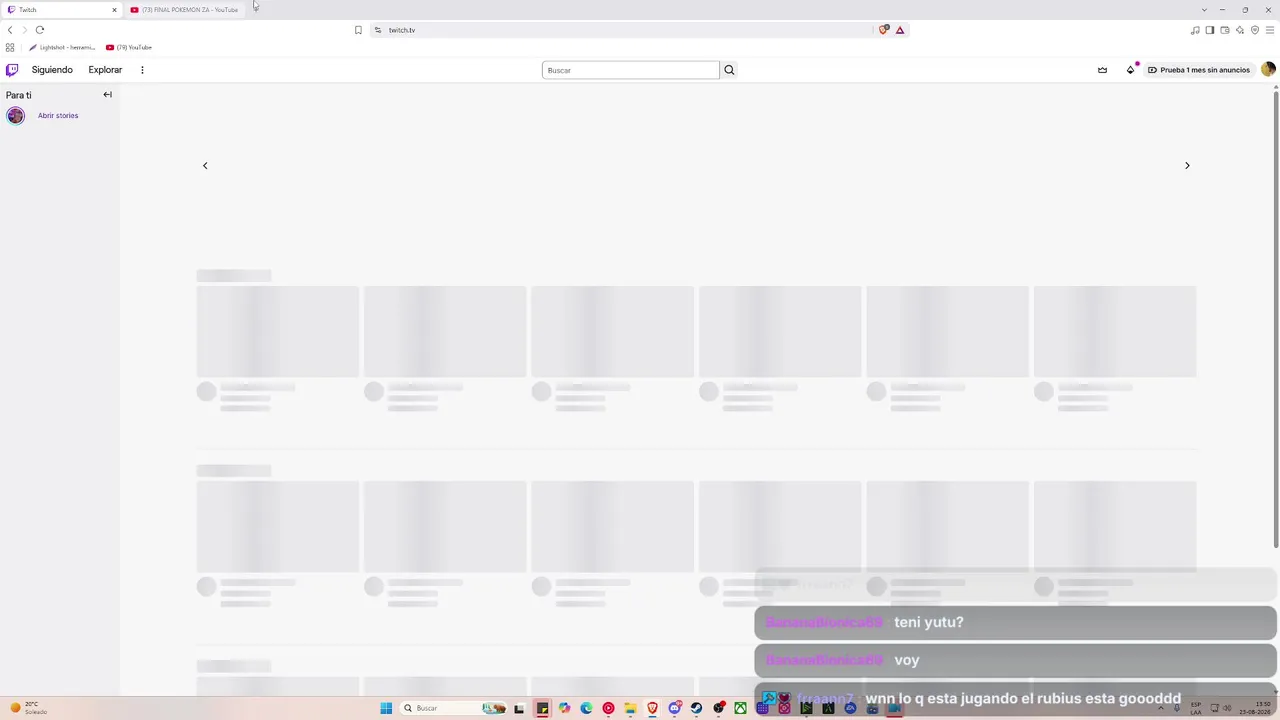
Task: Open site settings icon in address bar
Action: [378, 30]
